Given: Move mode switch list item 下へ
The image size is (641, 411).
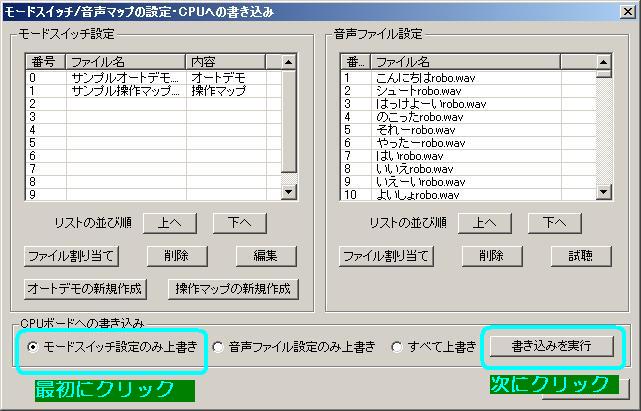Looking at the screenshot, I should [x=240, y=223].
